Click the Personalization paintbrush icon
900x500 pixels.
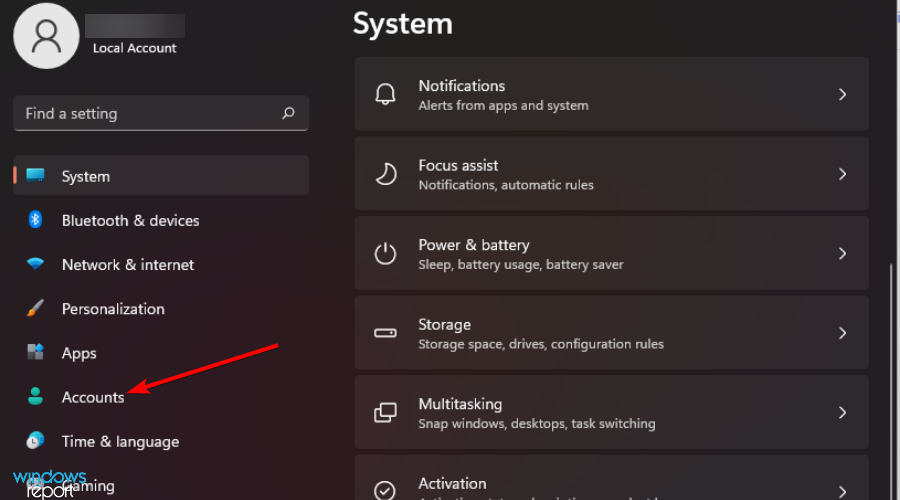[35, 308]
